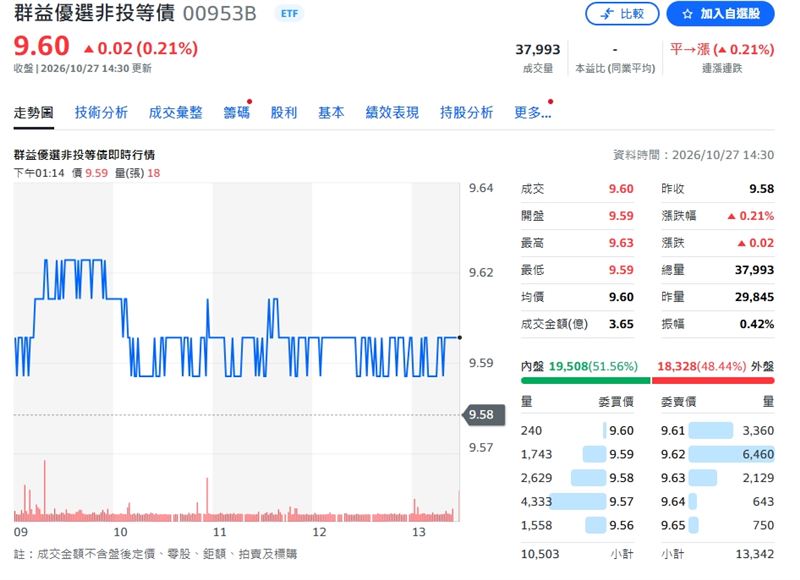Click the bid price 9.60 row
This screenshot has width=800, height=580.
pos(577,431)
